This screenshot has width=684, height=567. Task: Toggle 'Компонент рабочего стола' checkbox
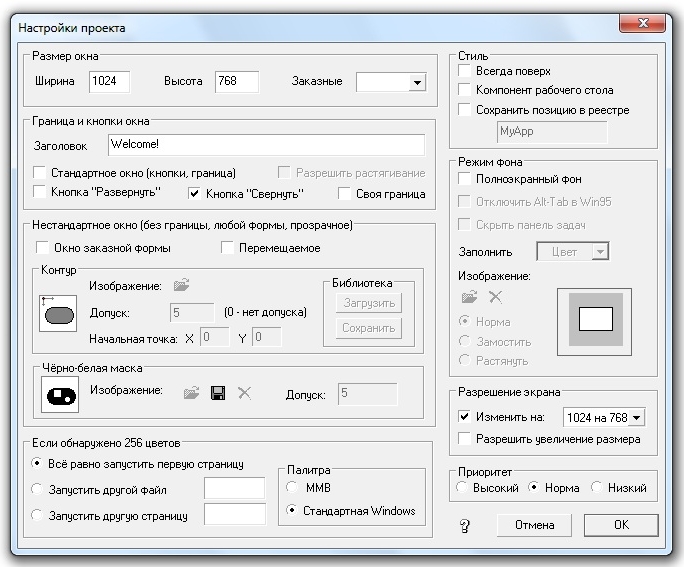(x=464, y=90)
